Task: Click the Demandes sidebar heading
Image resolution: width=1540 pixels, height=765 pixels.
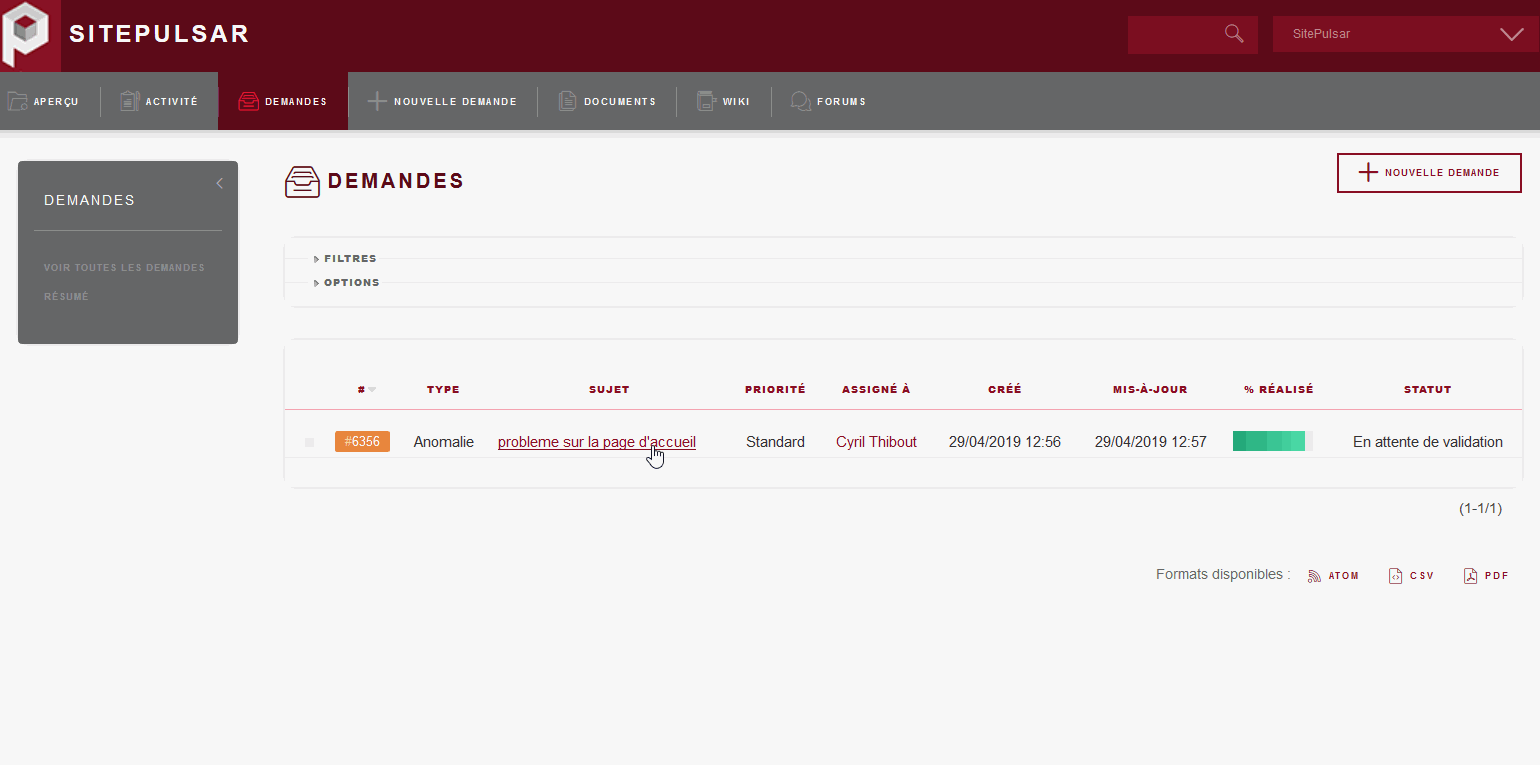Action: tap(89, 200)
